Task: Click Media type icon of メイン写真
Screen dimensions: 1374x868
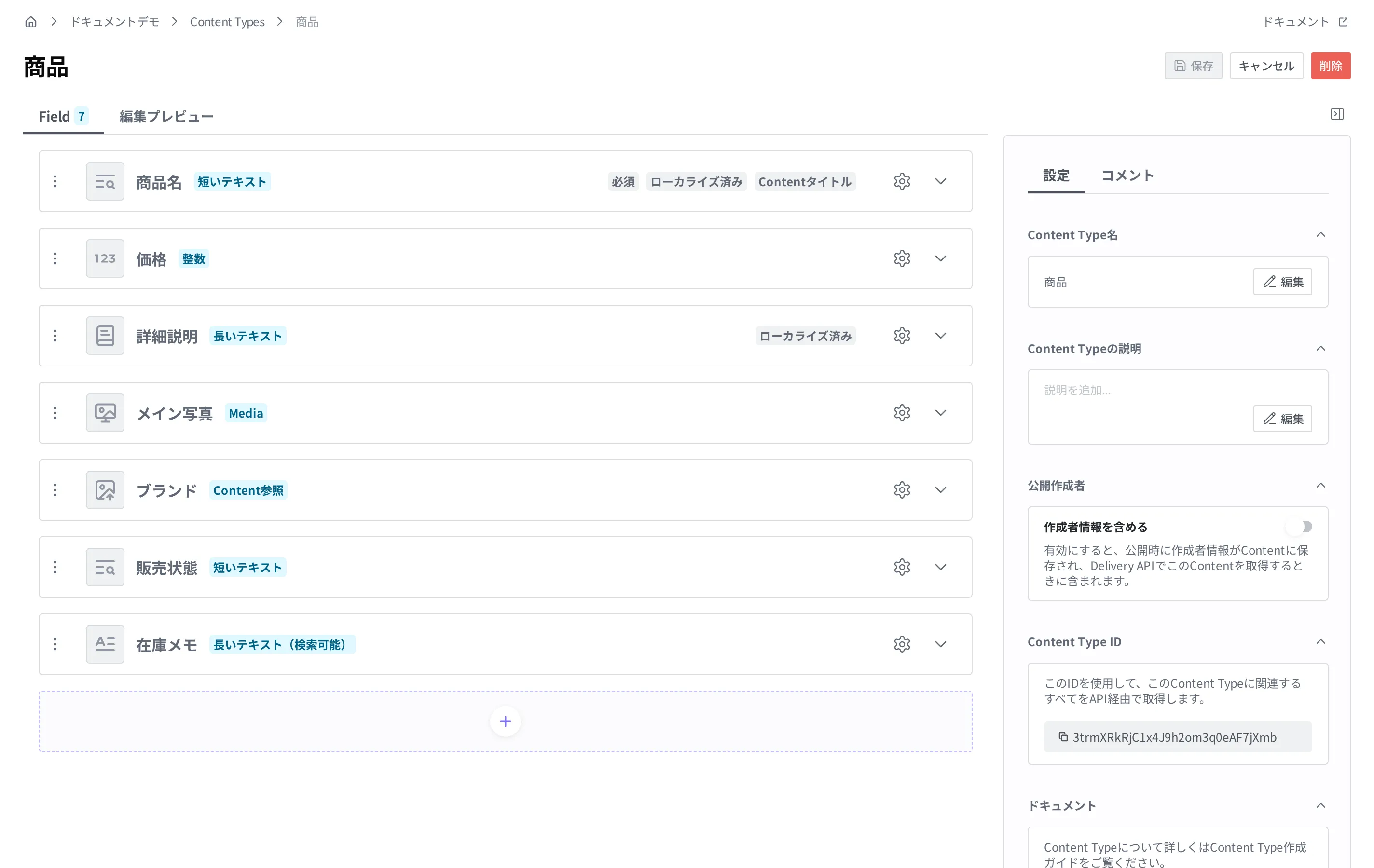Action: pyautogui.click(x=105, y=412)
